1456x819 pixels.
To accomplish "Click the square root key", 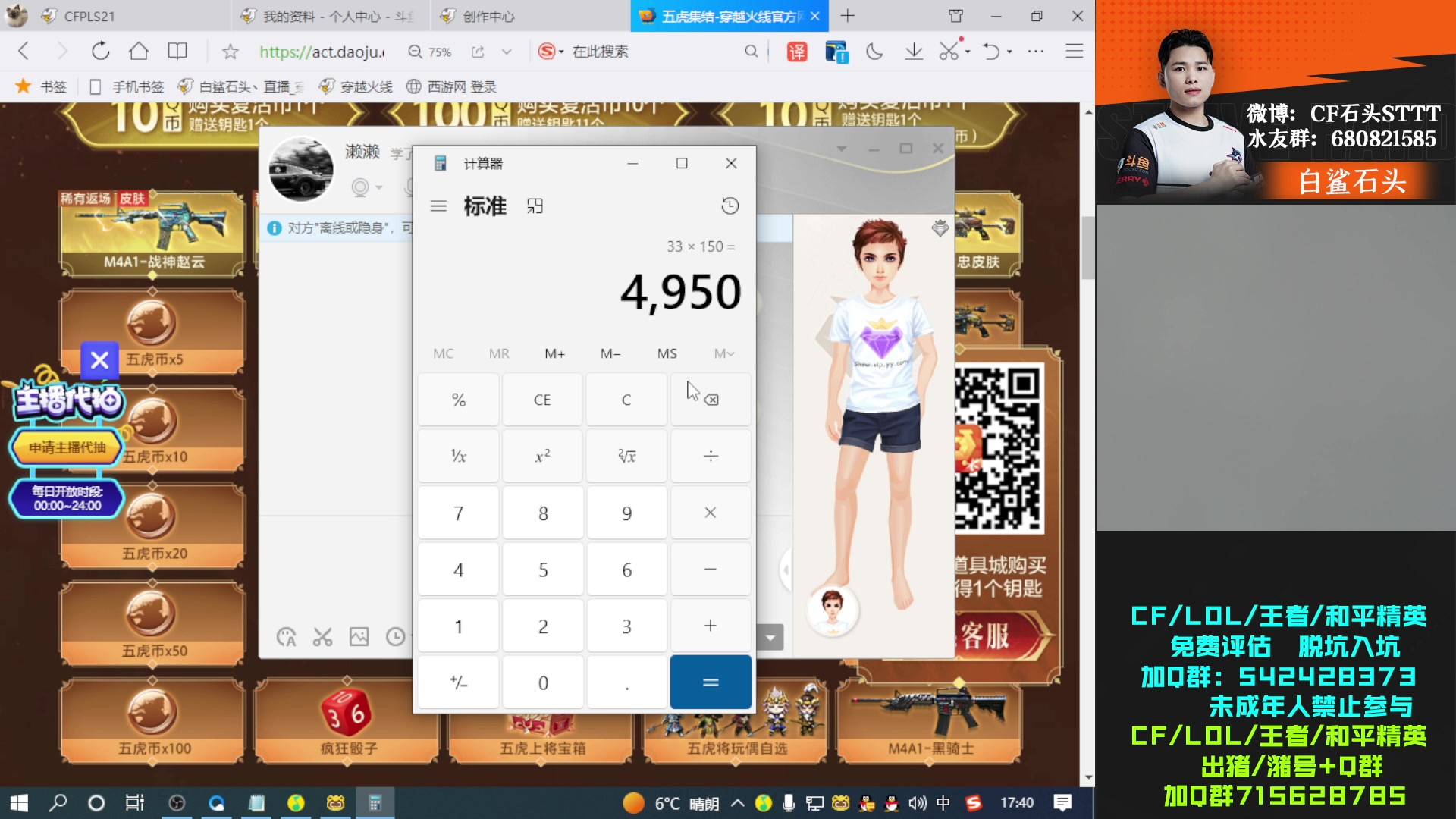I will point(626,456).
